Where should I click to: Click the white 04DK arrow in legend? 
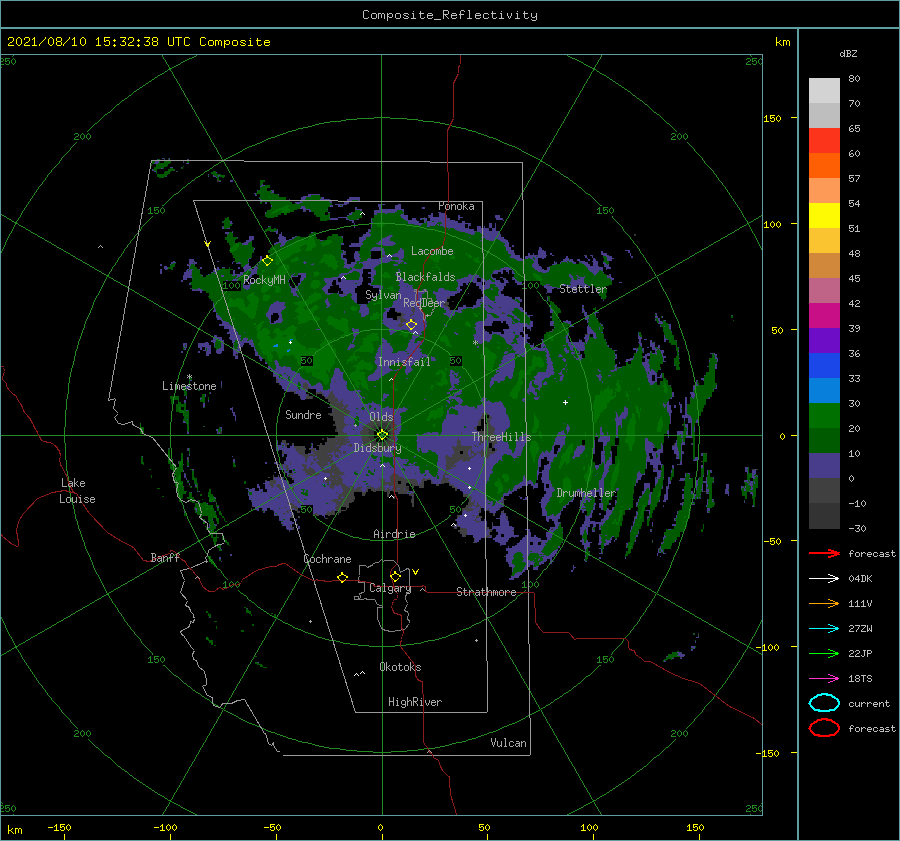click(824, 579)
